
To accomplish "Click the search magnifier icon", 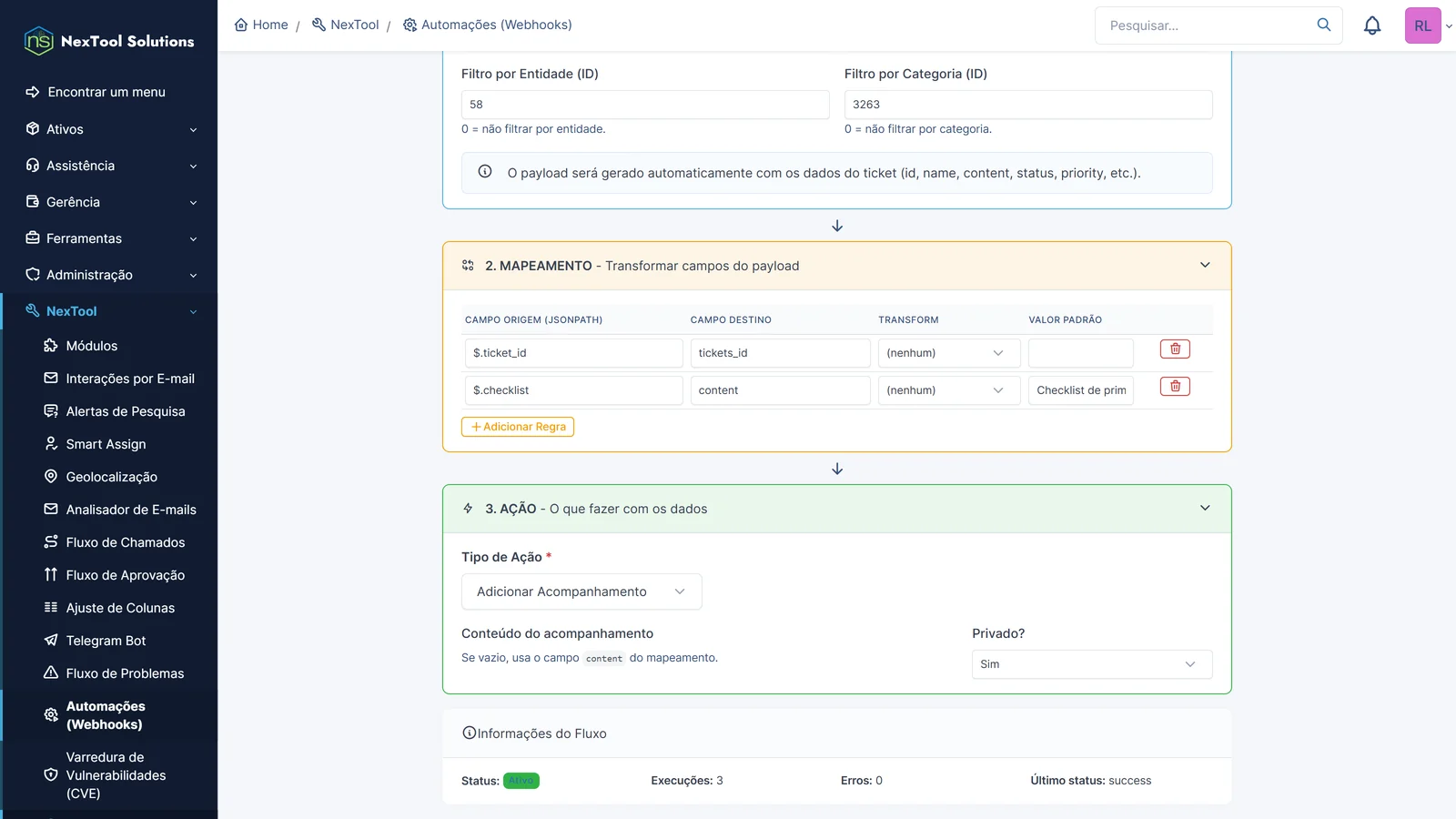I will (1324, 25).
